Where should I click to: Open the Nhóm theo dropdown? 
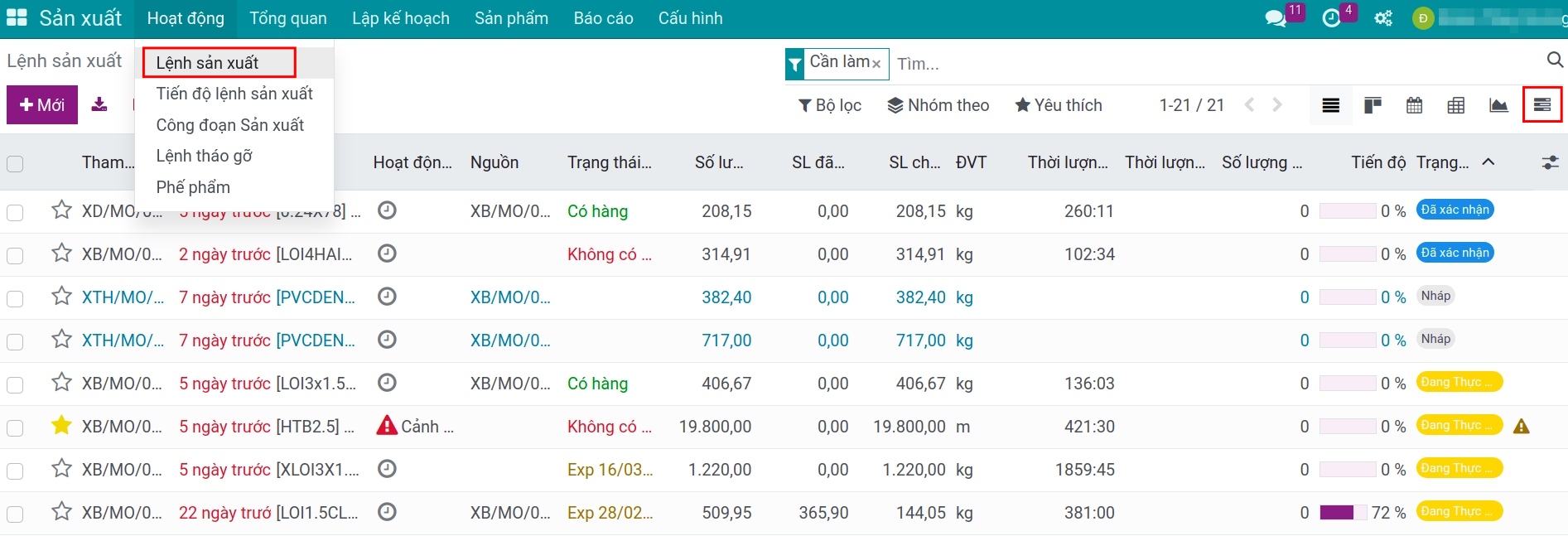[938, 105]
